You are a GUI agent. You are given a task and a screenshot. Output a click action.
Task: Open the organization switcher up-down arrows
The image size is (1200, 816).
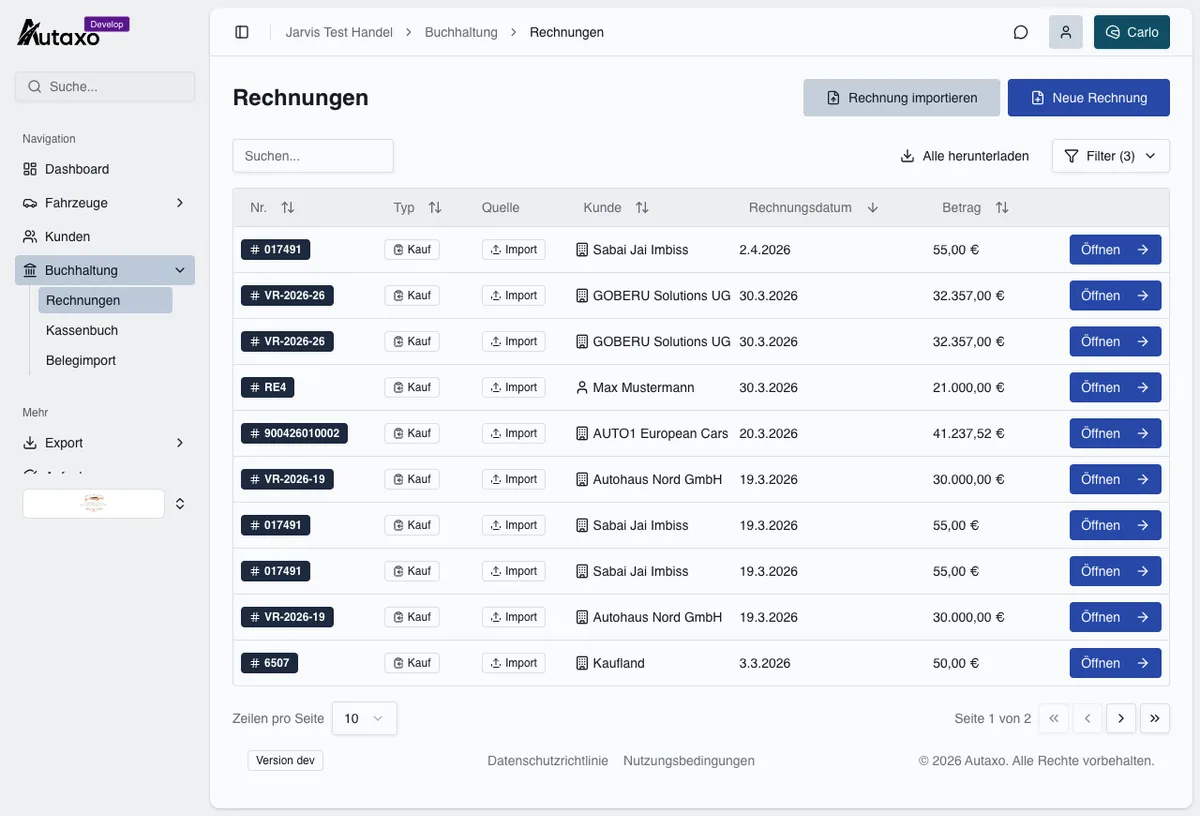pyautogui.click(x=180, y=504)
